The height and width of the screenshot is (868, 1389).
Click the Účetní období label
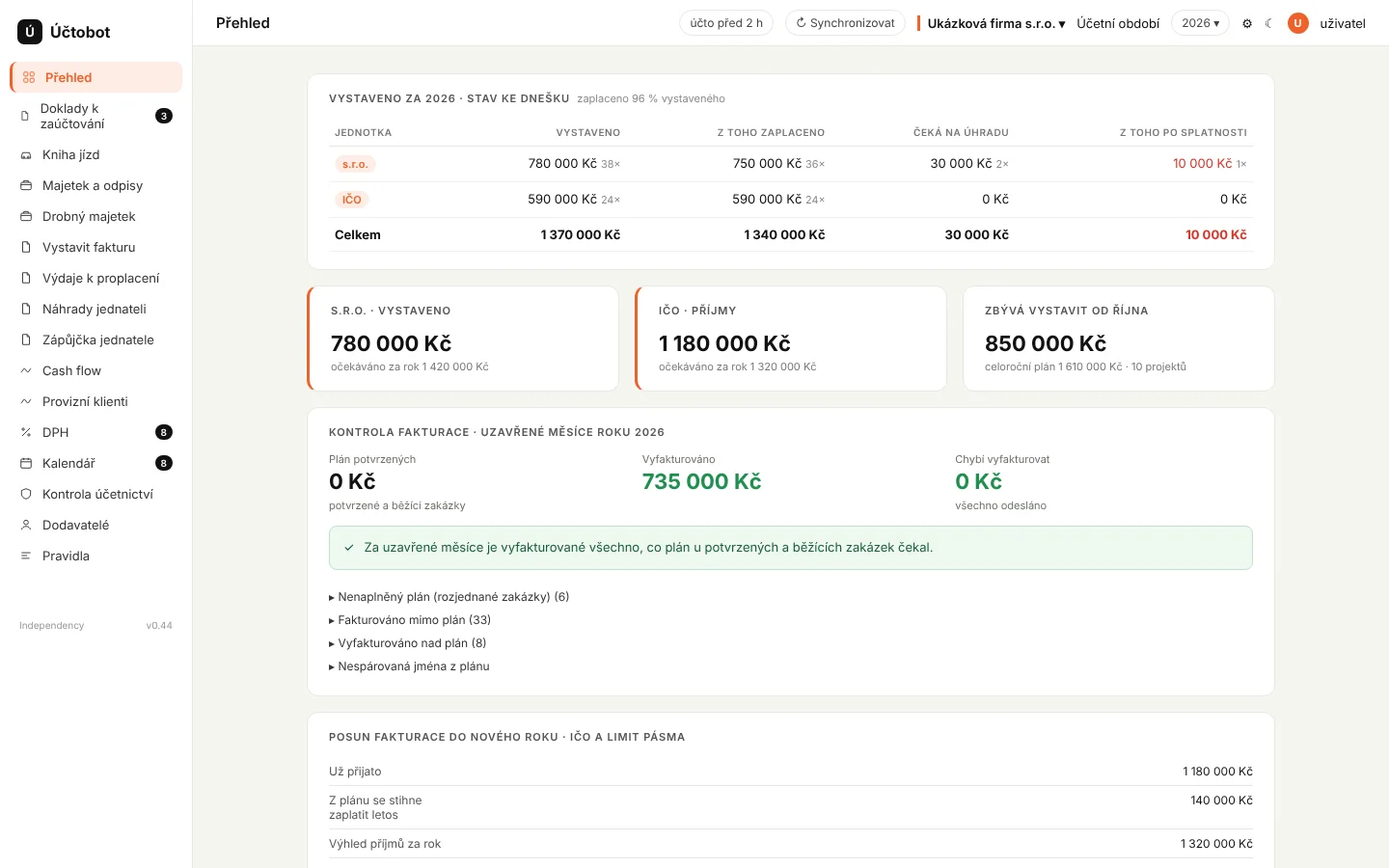[1118, 23]
